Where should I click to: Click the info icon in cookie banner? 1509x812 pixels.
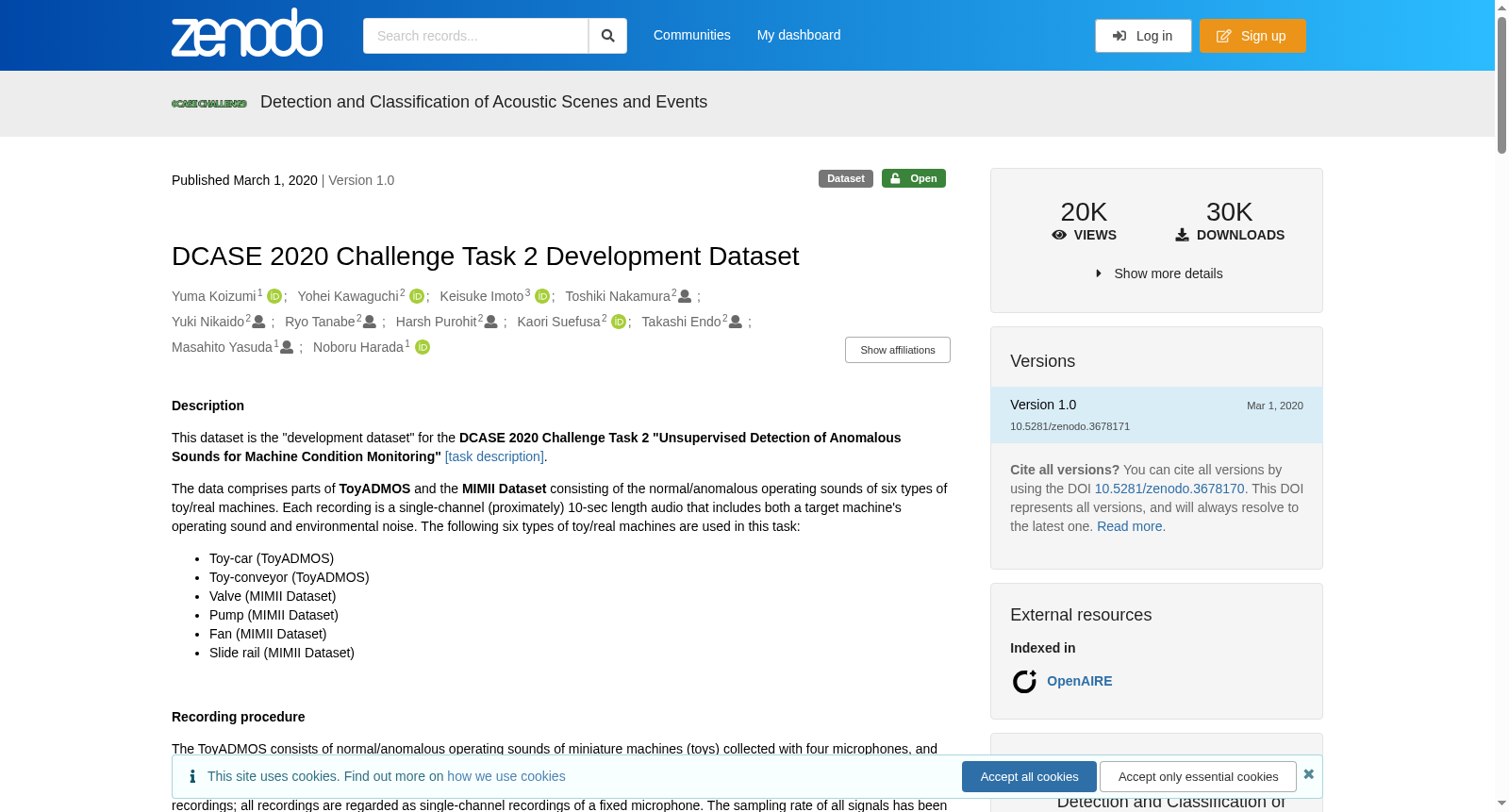192,776
